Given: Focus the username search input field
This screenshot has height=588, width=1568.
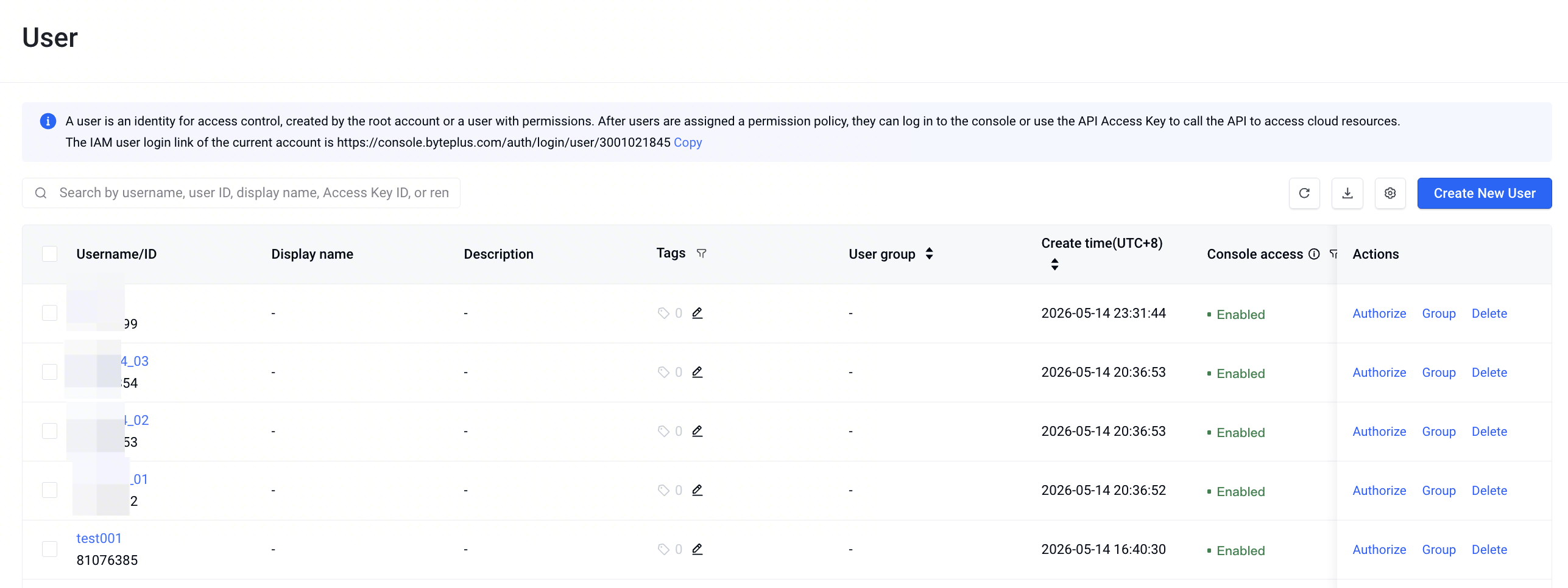Looking at the screenshot, I should pyautogui.click(x=241, y=193).
